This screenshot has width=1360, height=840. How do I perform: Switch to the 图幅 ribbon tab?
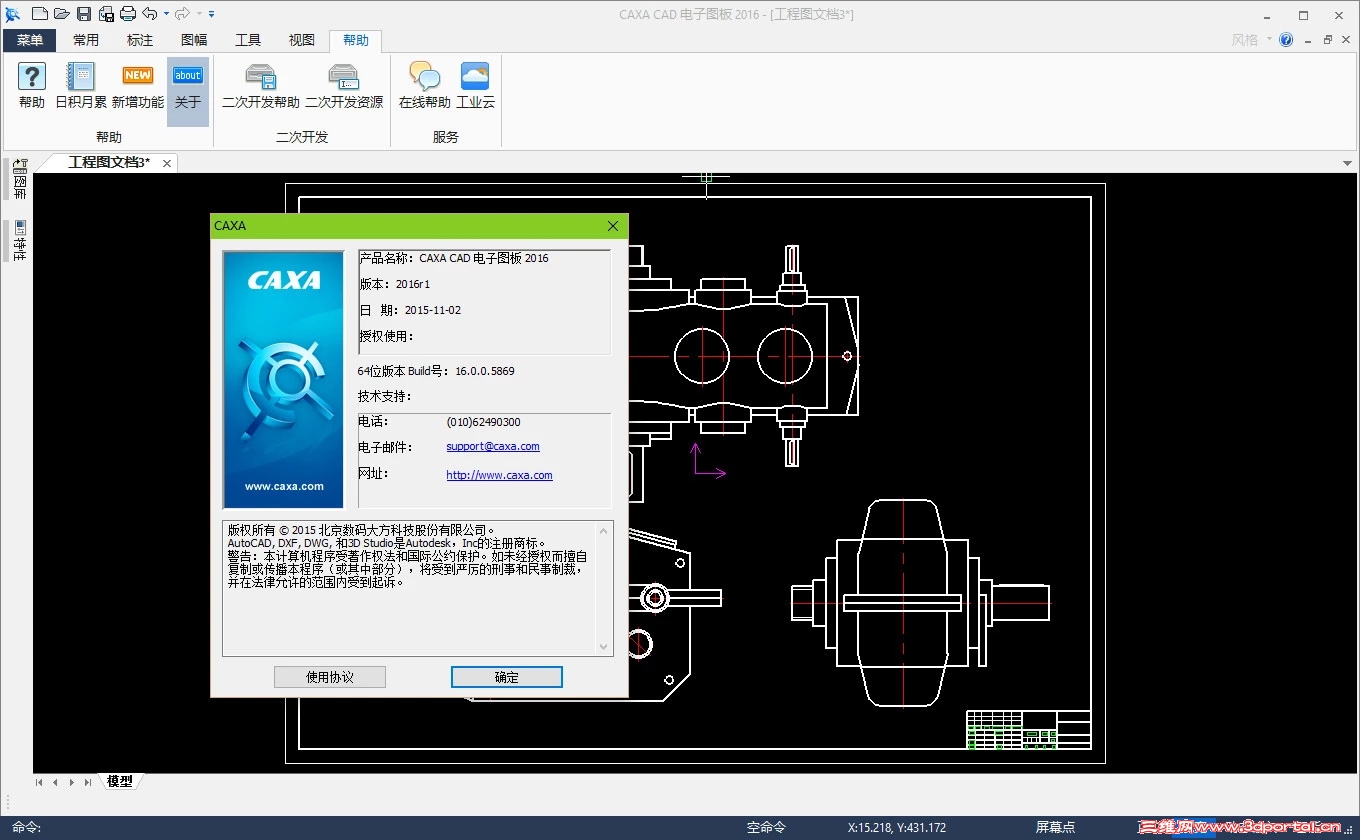click(194, 40)
